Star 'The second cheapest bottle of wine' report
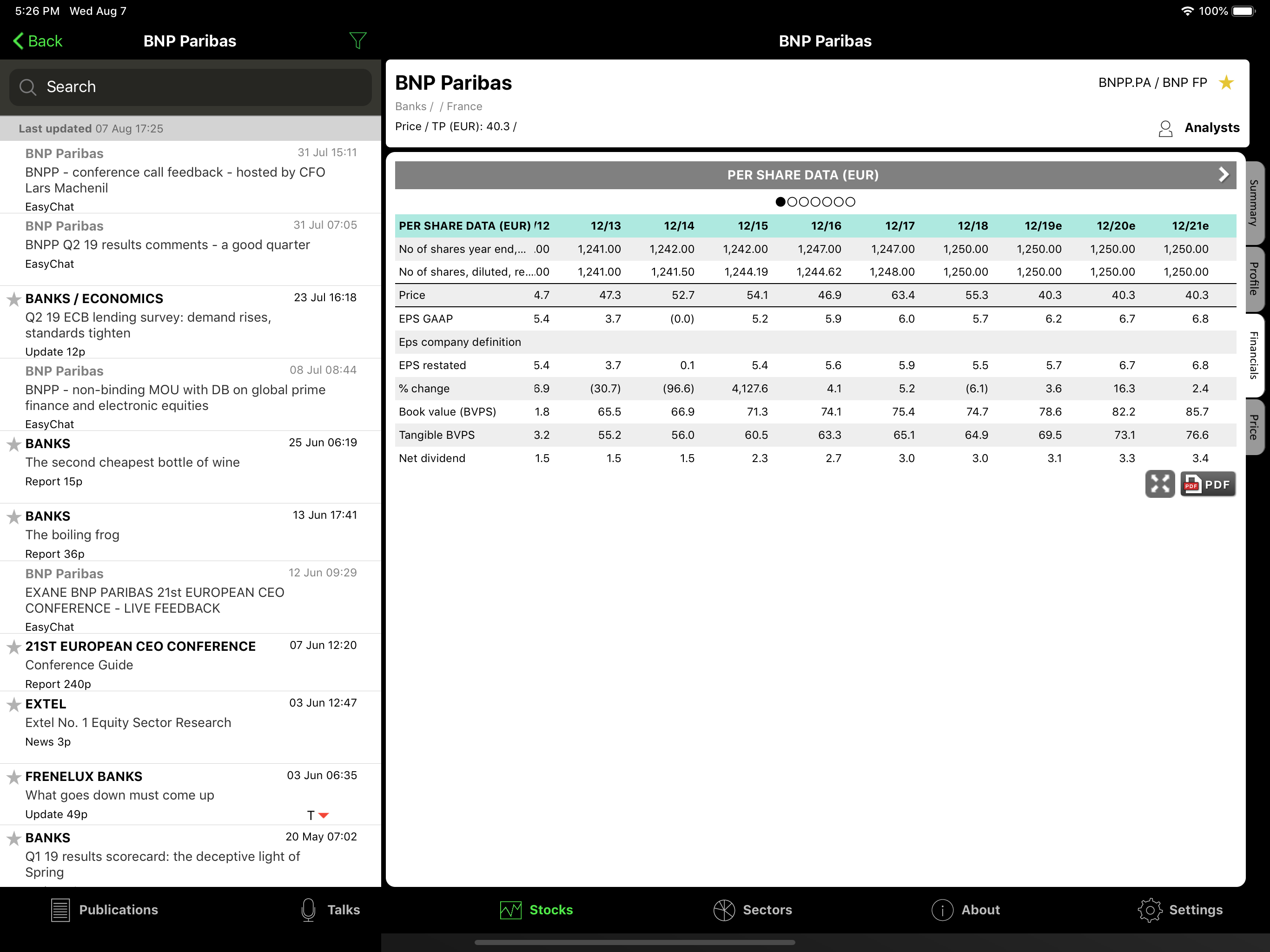The width and height of the screenshot is (1270, 952). tap(14, 444)
